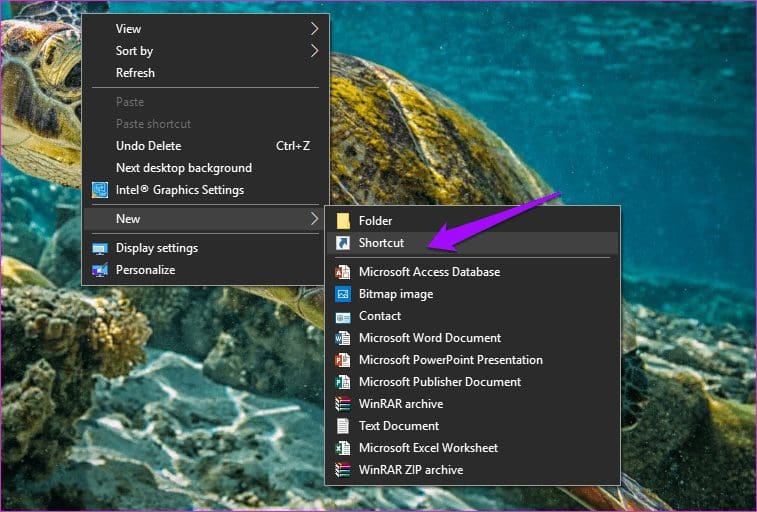This screenshot has height=512, width=757.
Task: Expand the Sort by submenu arrow
Action: pos(314,51)
